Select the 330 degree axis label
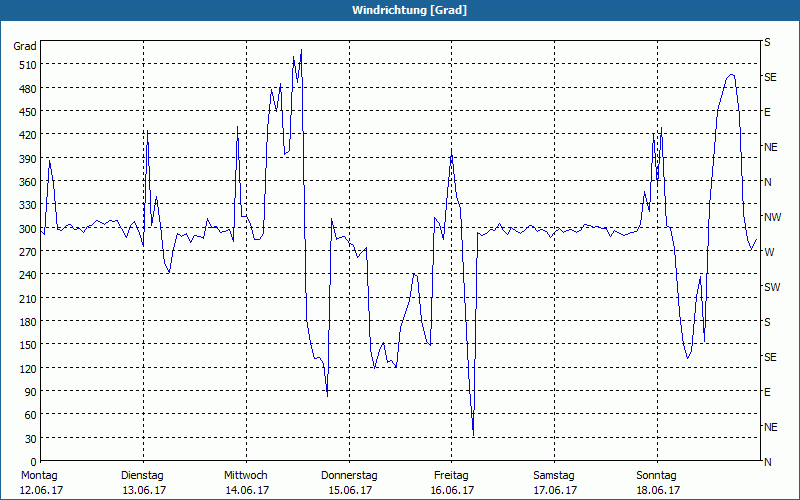 [28, 205]
